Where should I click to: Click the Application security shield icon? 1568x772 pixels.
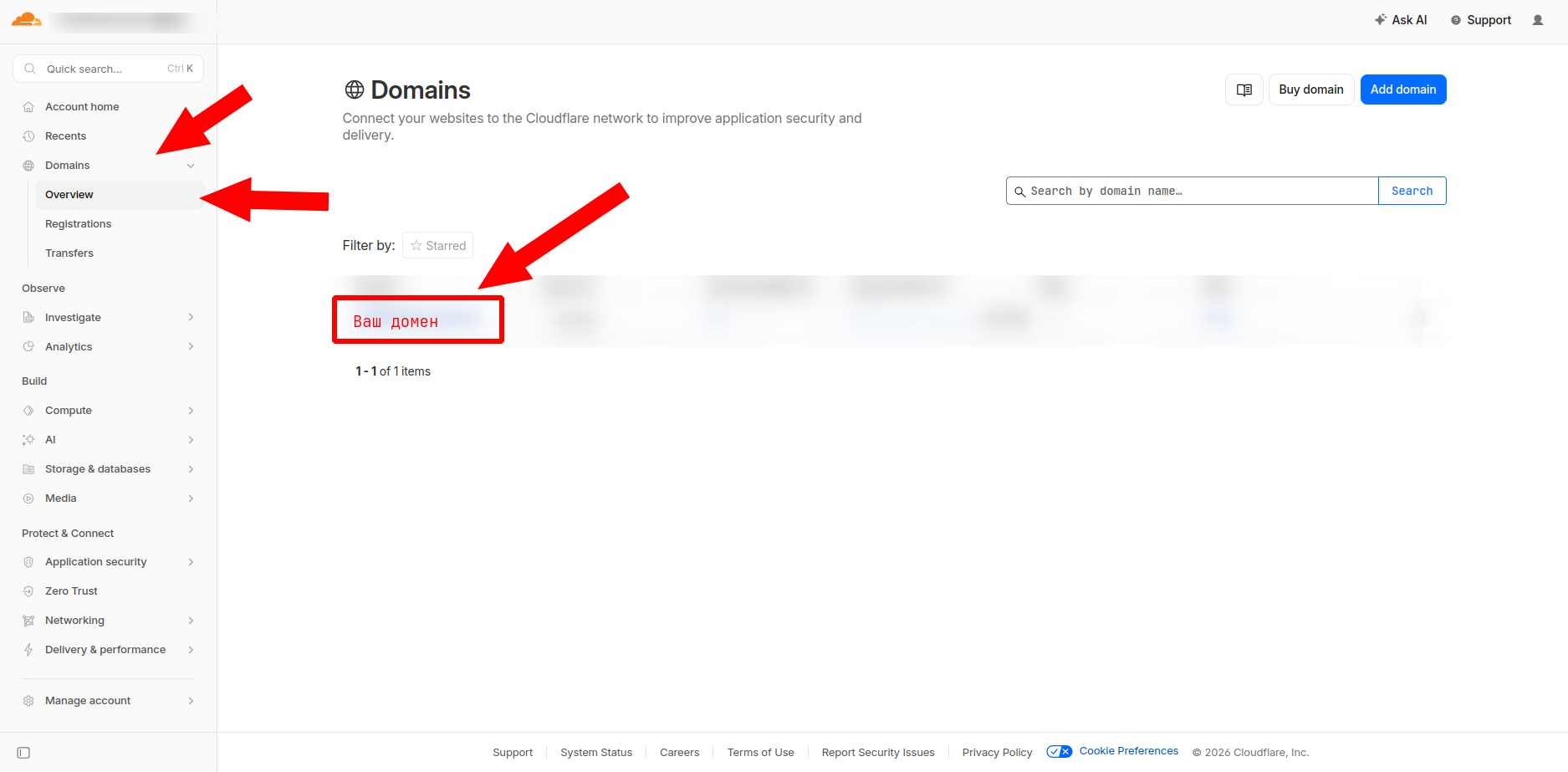point(28,562)
